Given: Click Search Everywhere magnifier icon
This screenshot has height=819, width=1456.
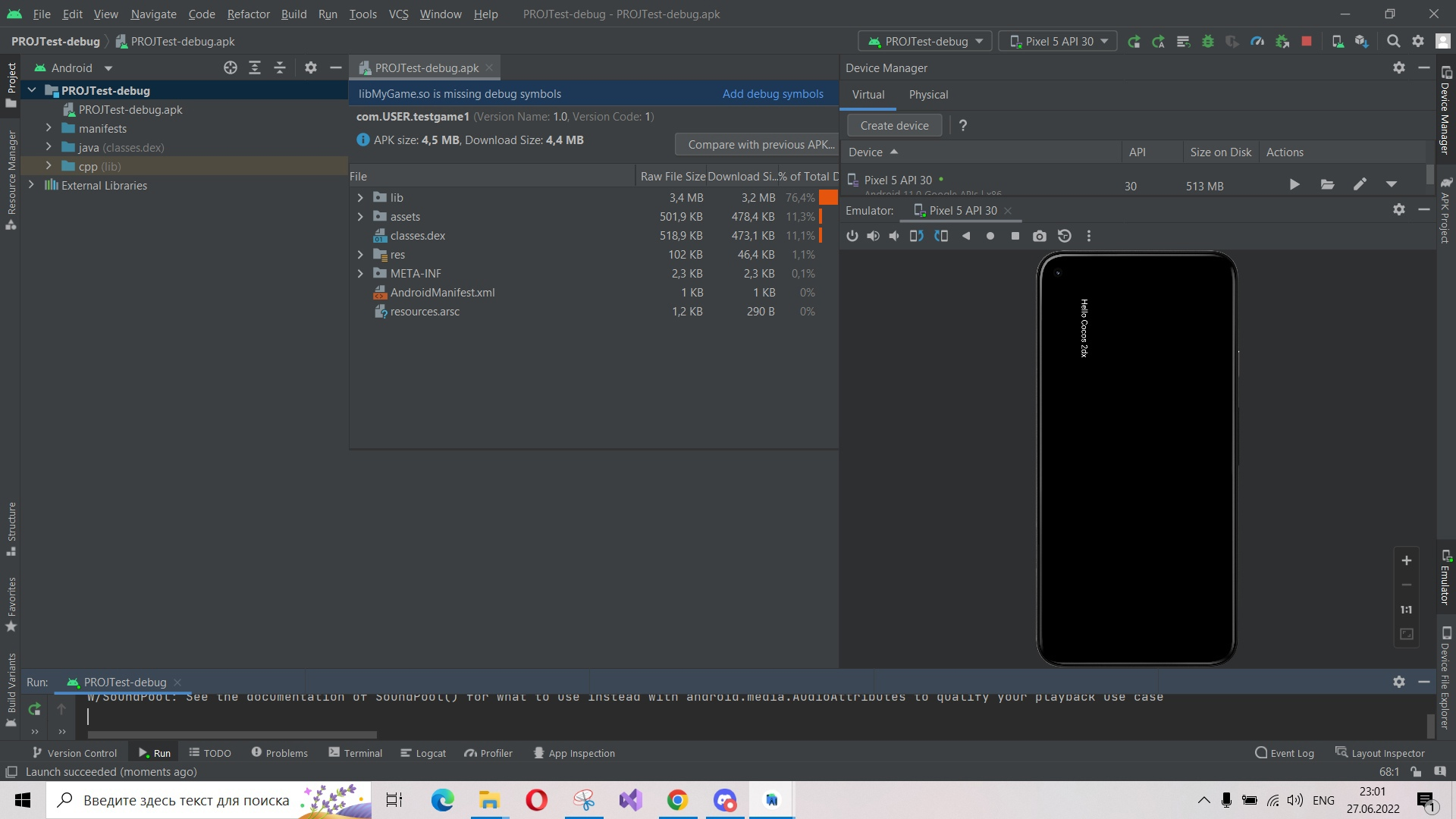Looking at the screenshot, I should click(x=1393, y=42).
